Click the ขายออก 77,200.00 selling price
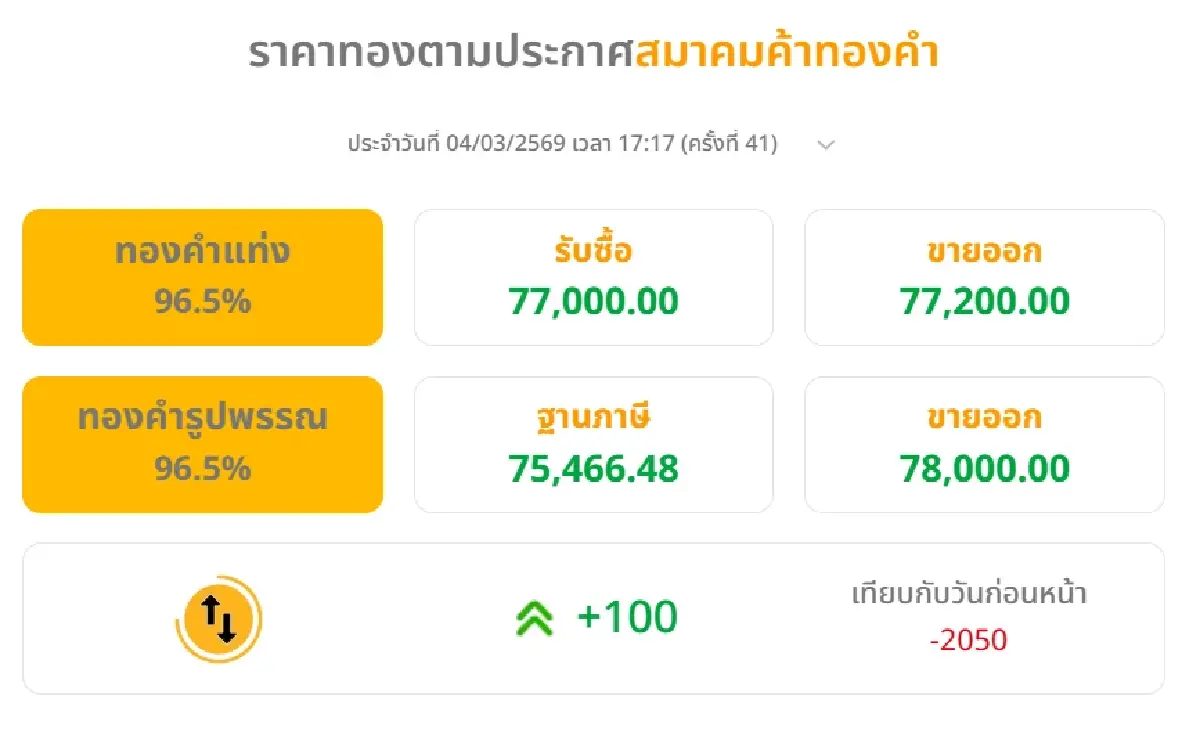Screen dimensions: 1200x732 (984, 300)
